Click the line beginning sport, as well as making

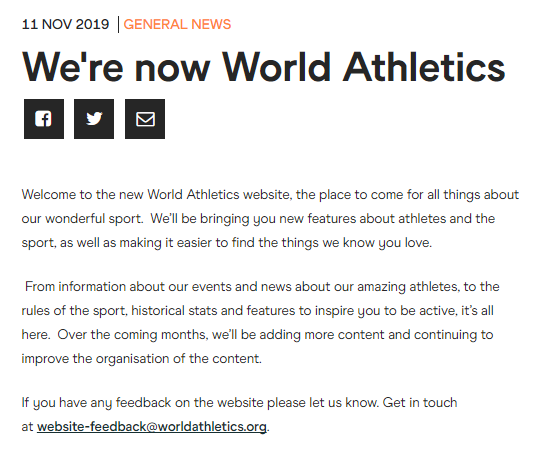227,243
